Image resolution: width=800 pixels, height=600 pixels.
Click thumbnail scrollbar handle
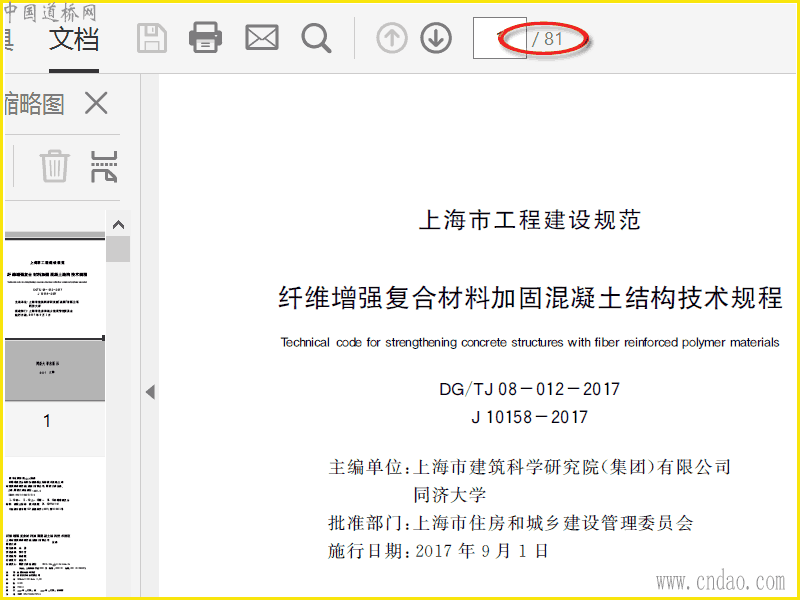click(118, 249)
